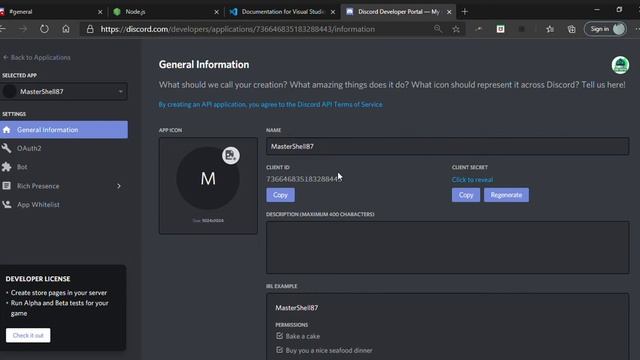Click the General Information home icon
Image resolution: width=640 pixels, height=360 pixels.
[x=7, y=130]
